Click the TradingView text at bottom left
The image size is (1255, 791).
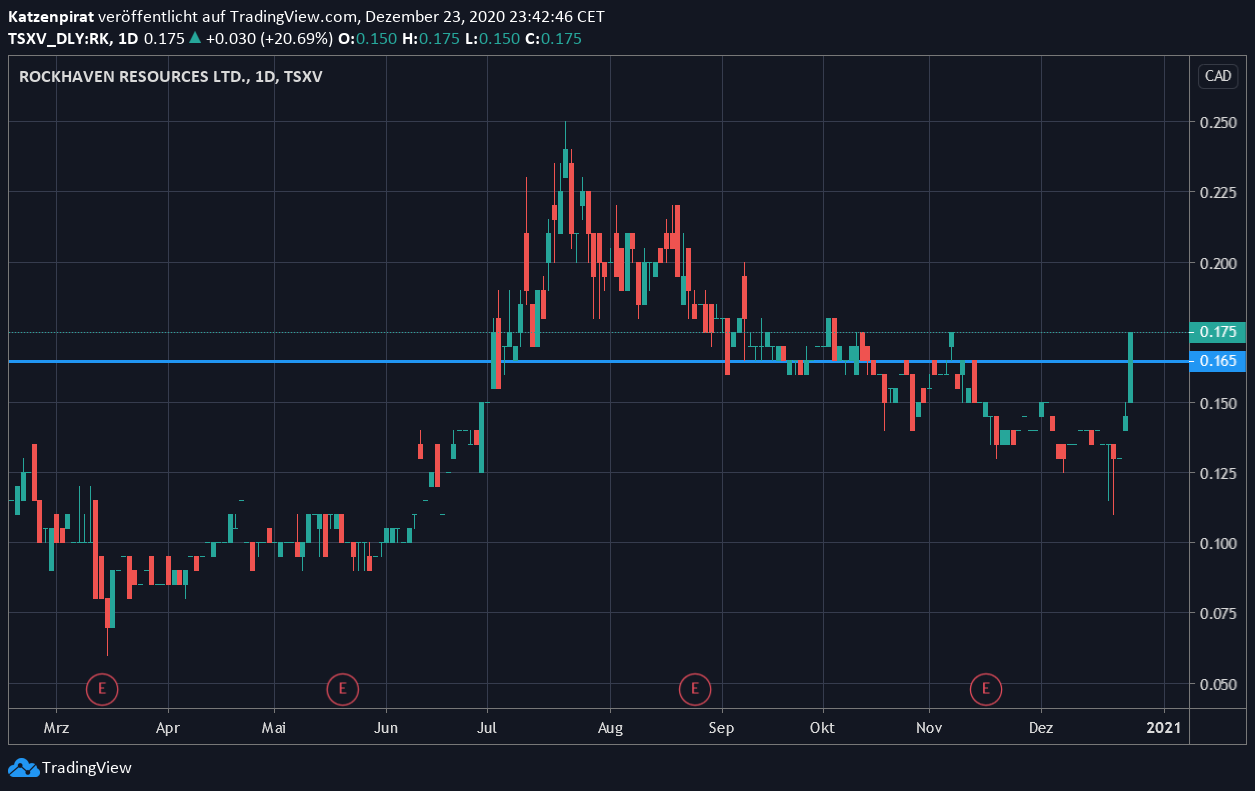point(86,768)
